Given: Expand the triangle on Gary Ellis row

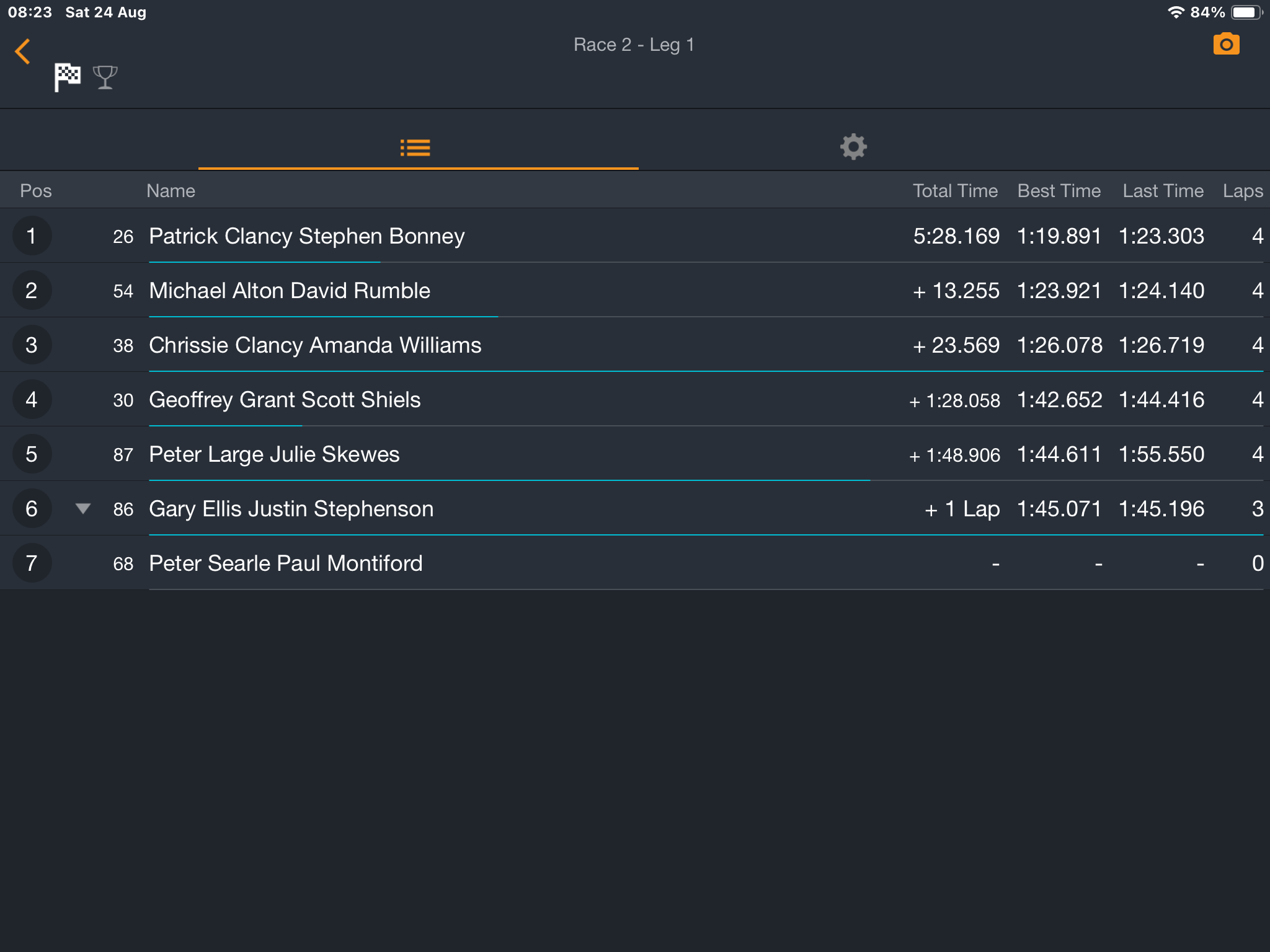Looking at the screenshot, I should [83, 509].
